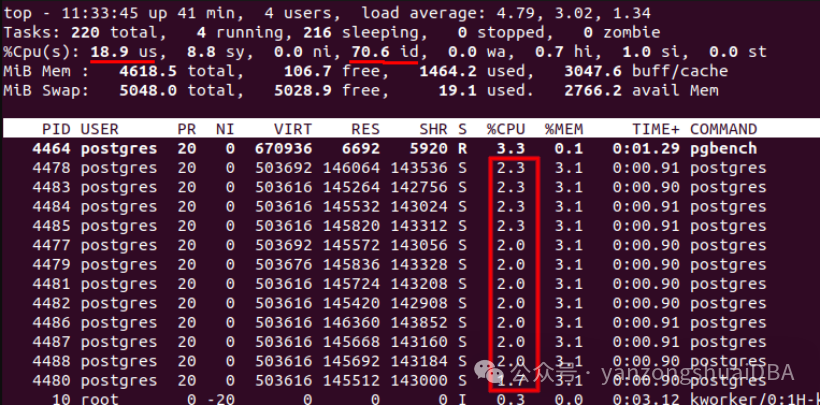
Task: Click the 0:01.29 TIME+ value
Action: click(646, 149)
